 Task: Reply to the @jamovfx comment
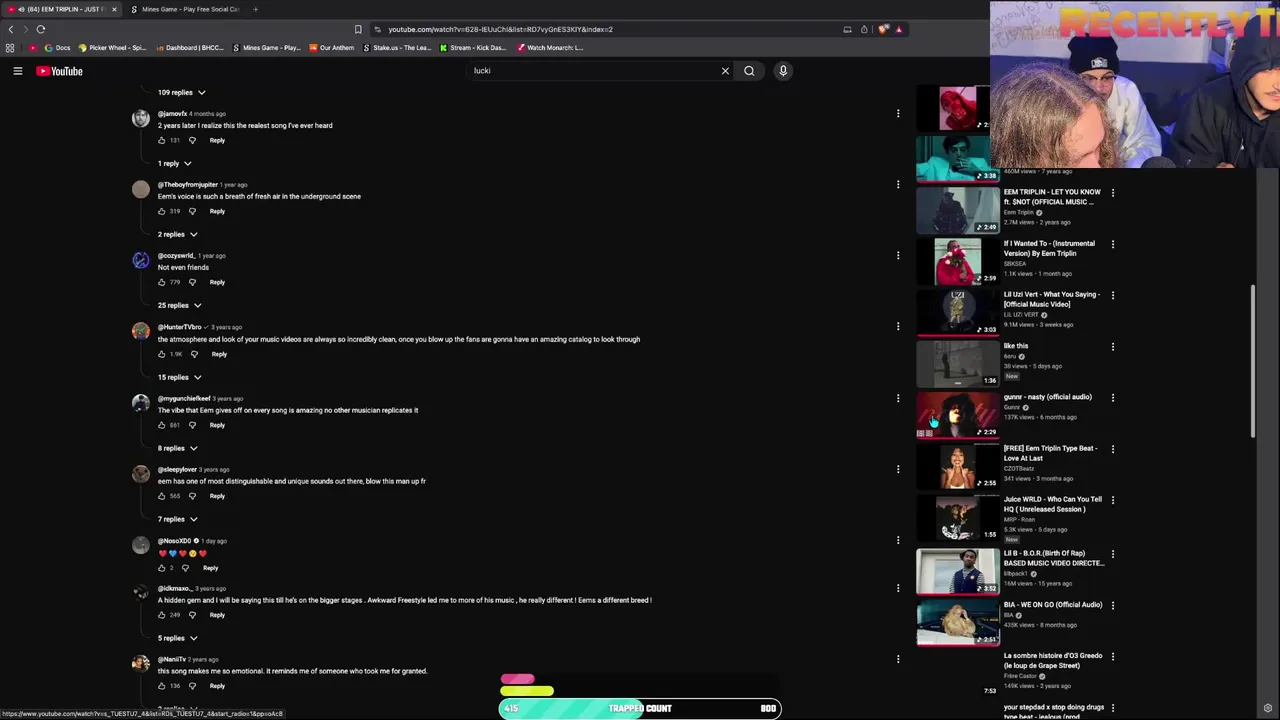[x=217, y=140]
